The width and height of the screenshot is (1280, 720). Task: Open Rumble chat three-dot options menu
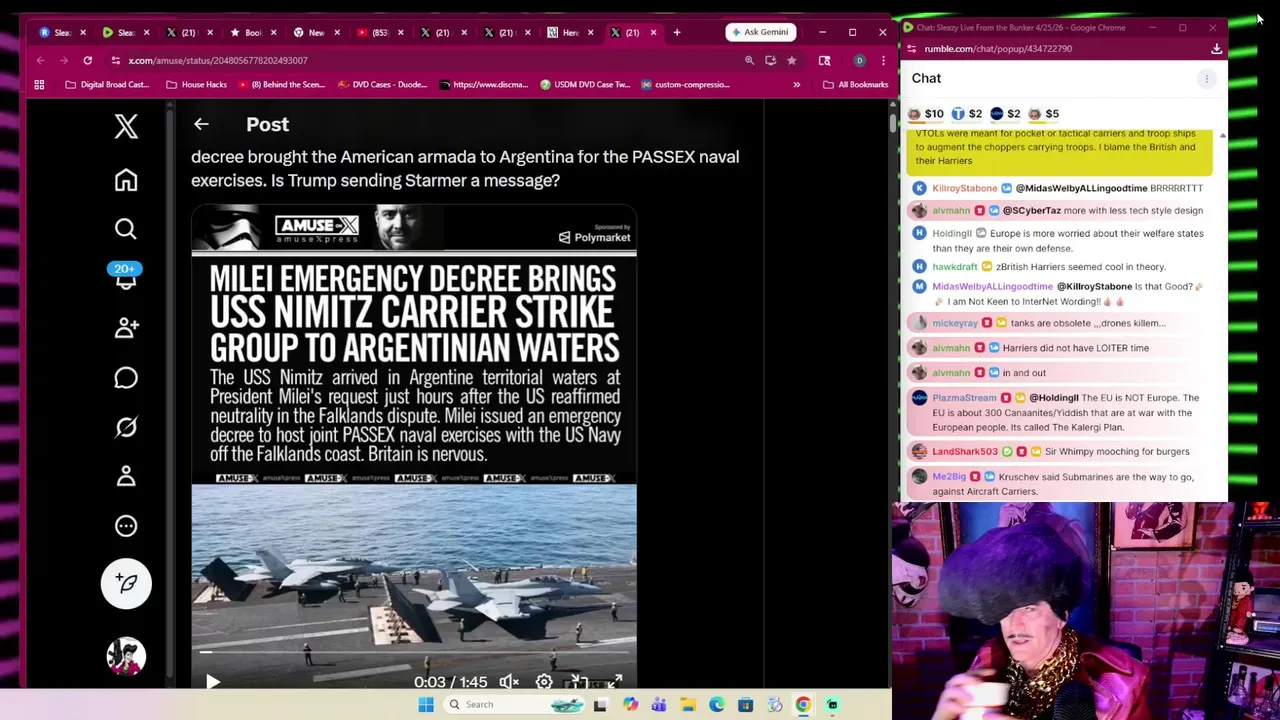point(1207,78)
